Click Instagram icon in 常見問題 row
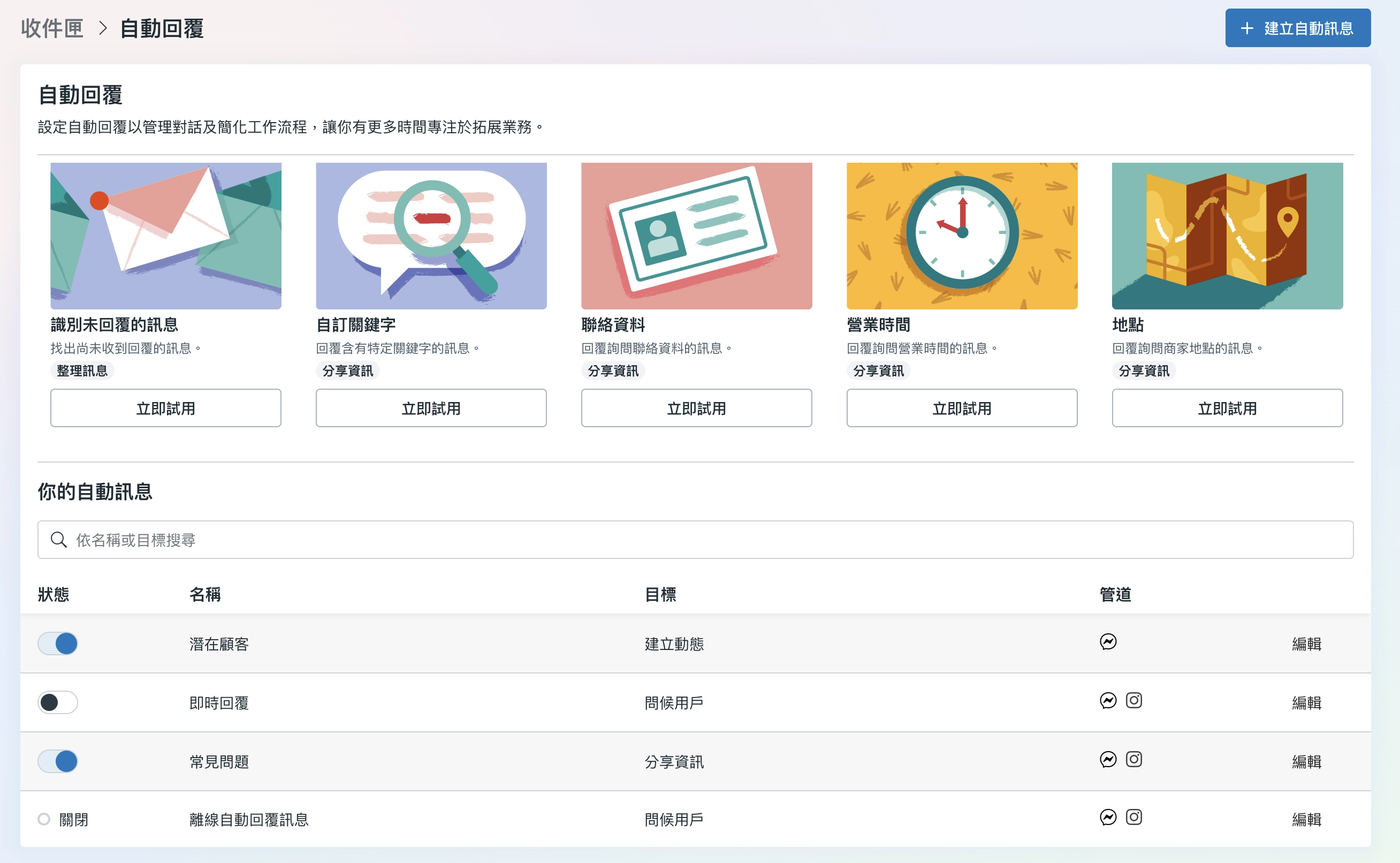 [1133, 759]
